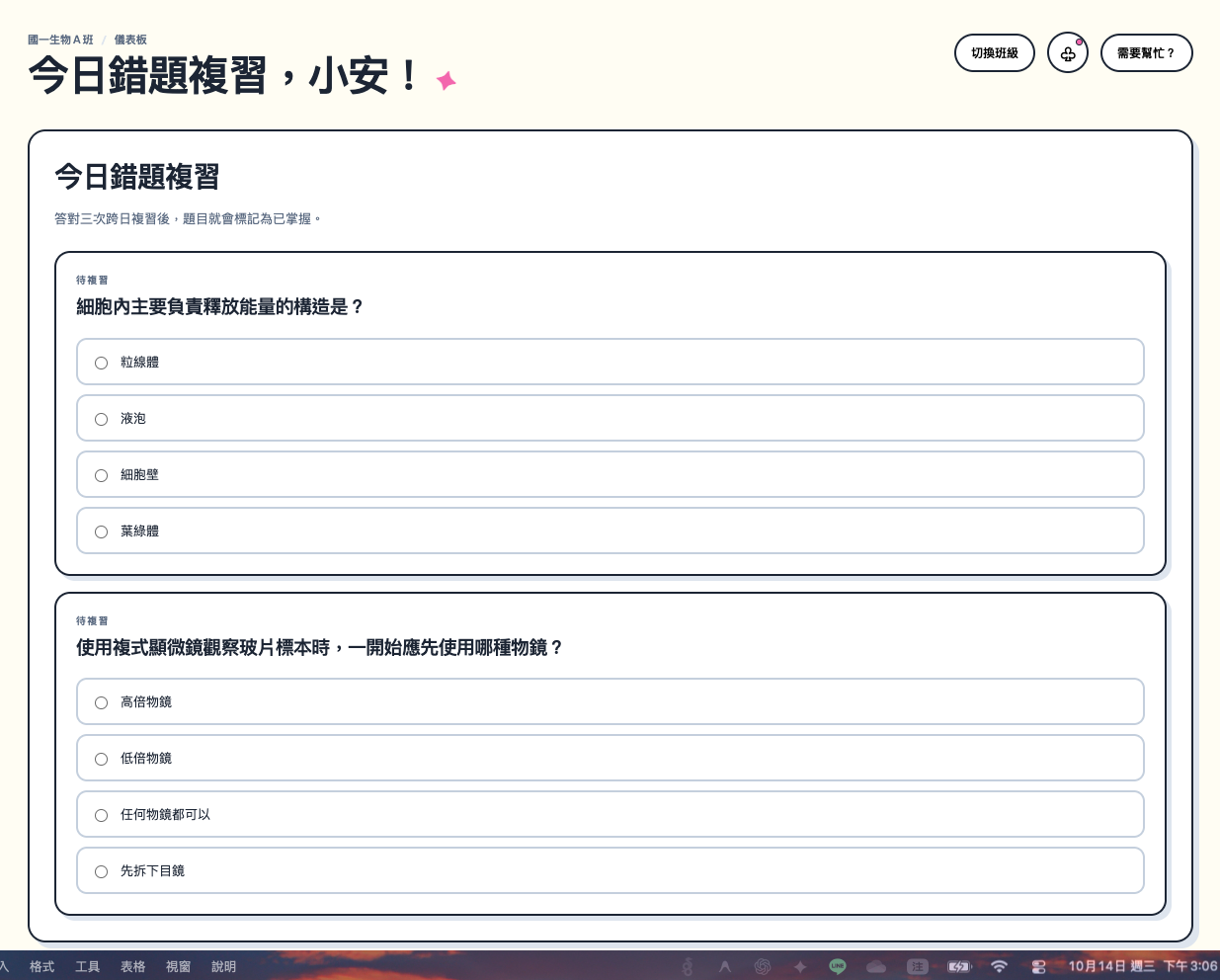Click the question about 複式顯微鏡 物鏡
This screenshot has height=980, width=1220.
pos(320,648)
